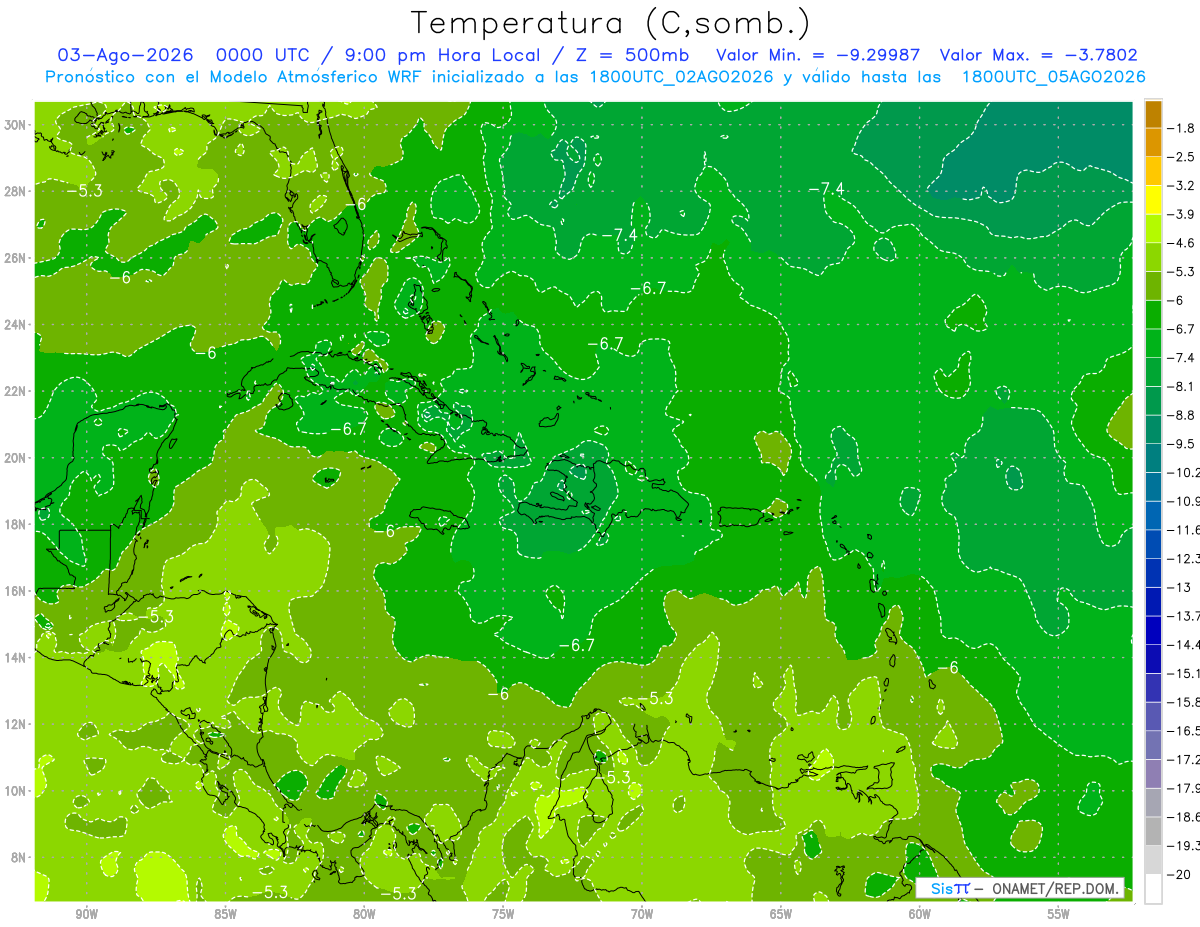Click the colorbar label "-17.2"

tap(1183, 759)
